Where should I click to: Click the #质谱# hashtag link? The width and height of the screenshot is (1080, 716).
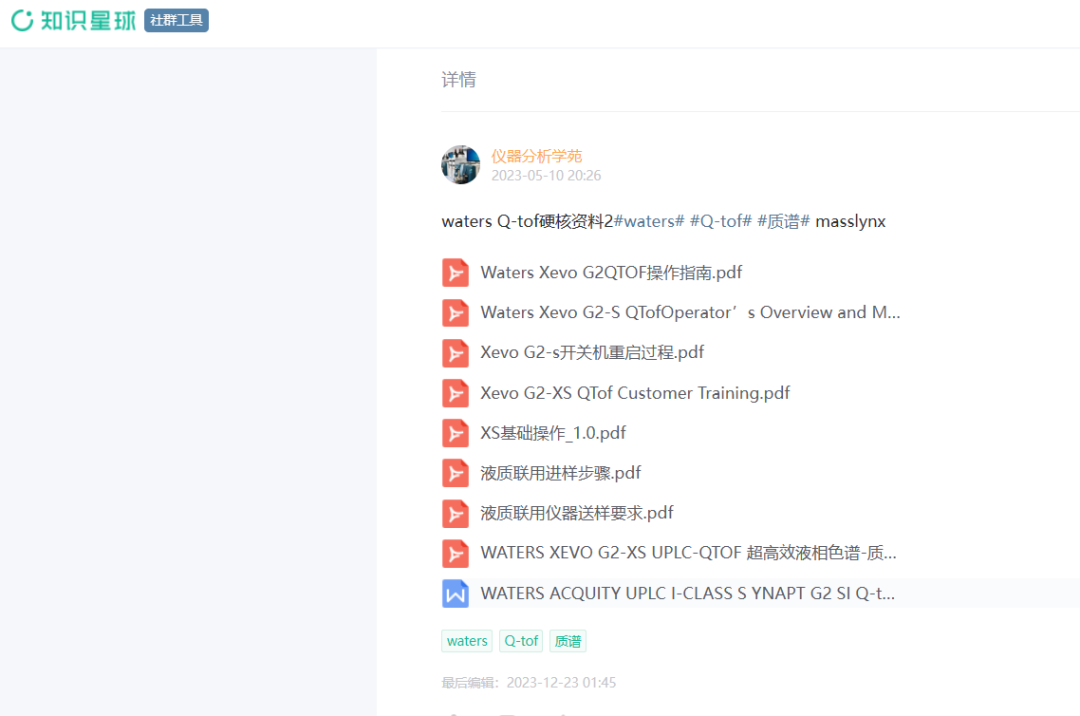pyautogui.click(x=783, y=221)
